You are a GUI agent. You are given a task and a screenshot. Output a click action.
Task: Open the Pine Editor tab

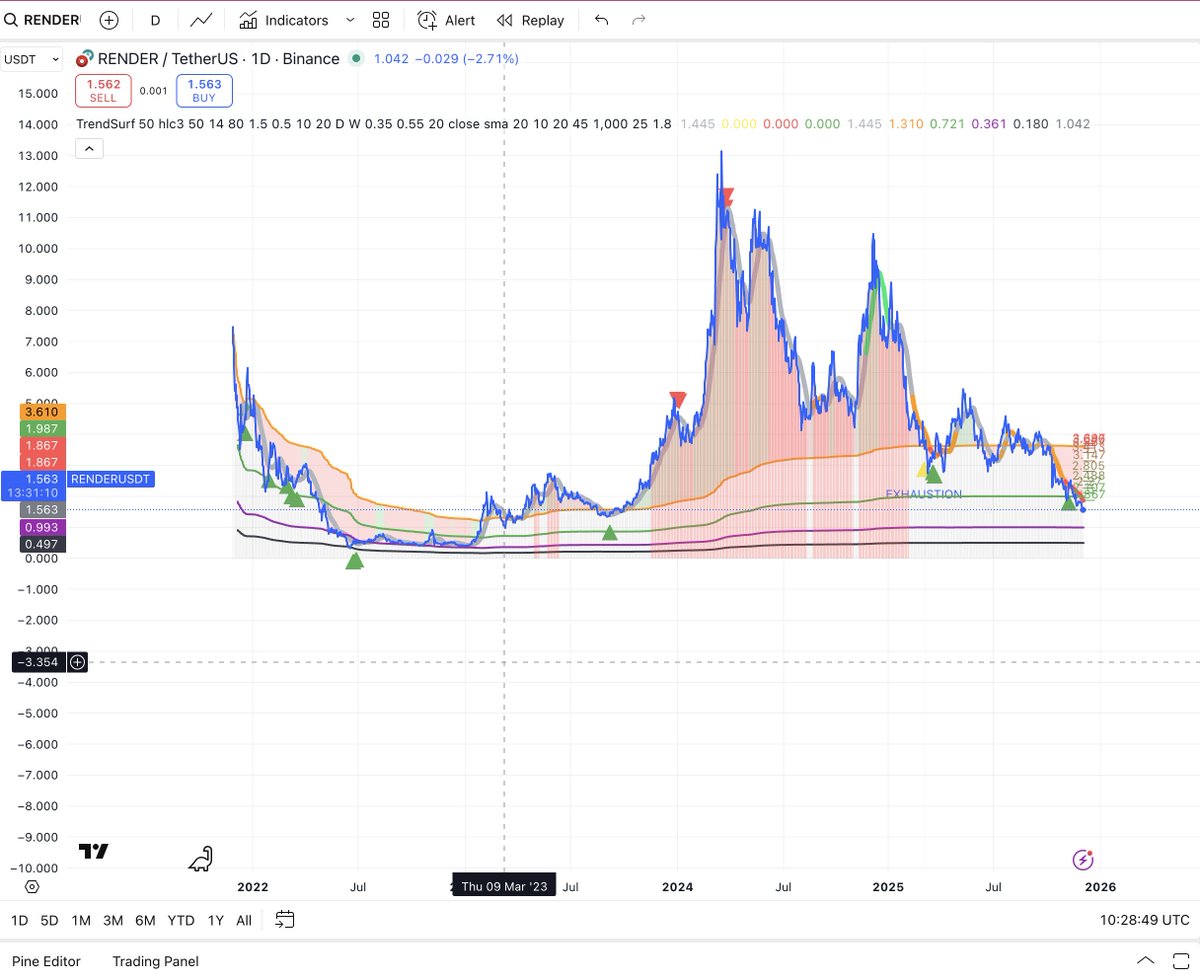(x=46, y=961)
